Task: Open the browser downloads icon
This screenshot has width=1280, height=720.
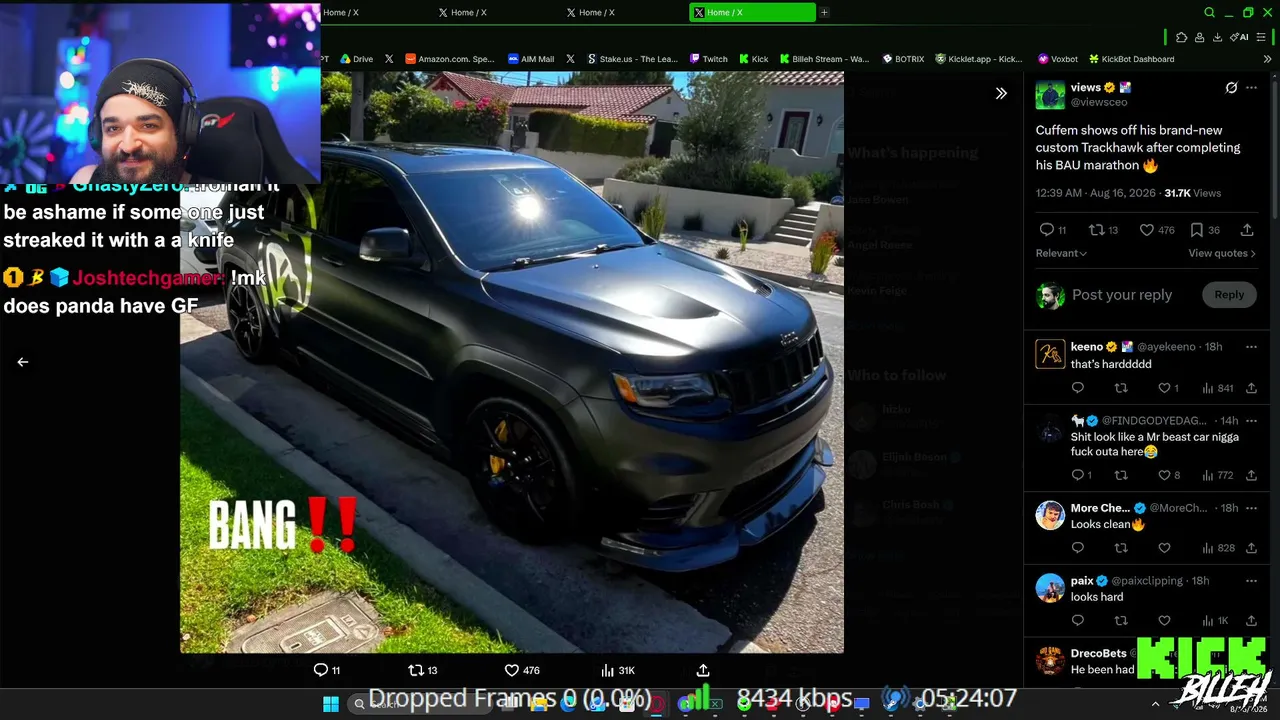Action: (x=1217, y=37)
